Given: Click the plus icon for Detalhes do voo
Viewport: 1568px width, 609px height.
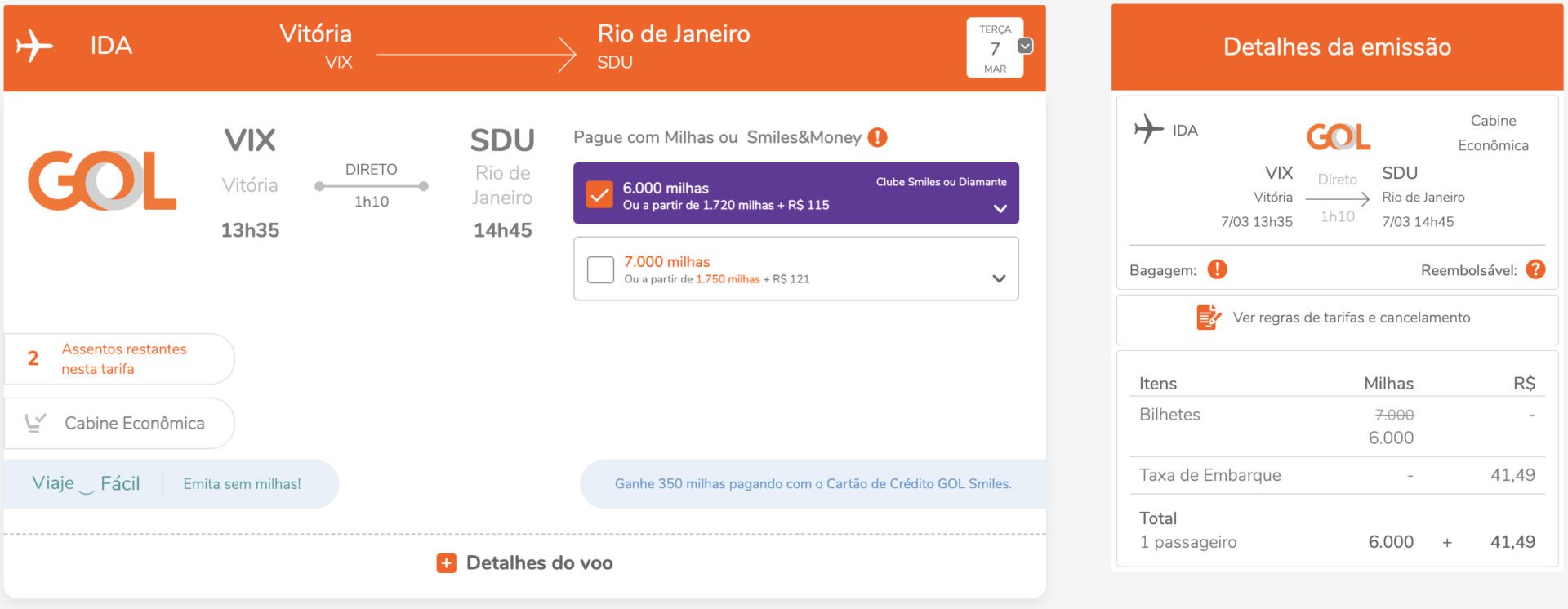Looking at the screenshot, I should (x=446, y=563).
